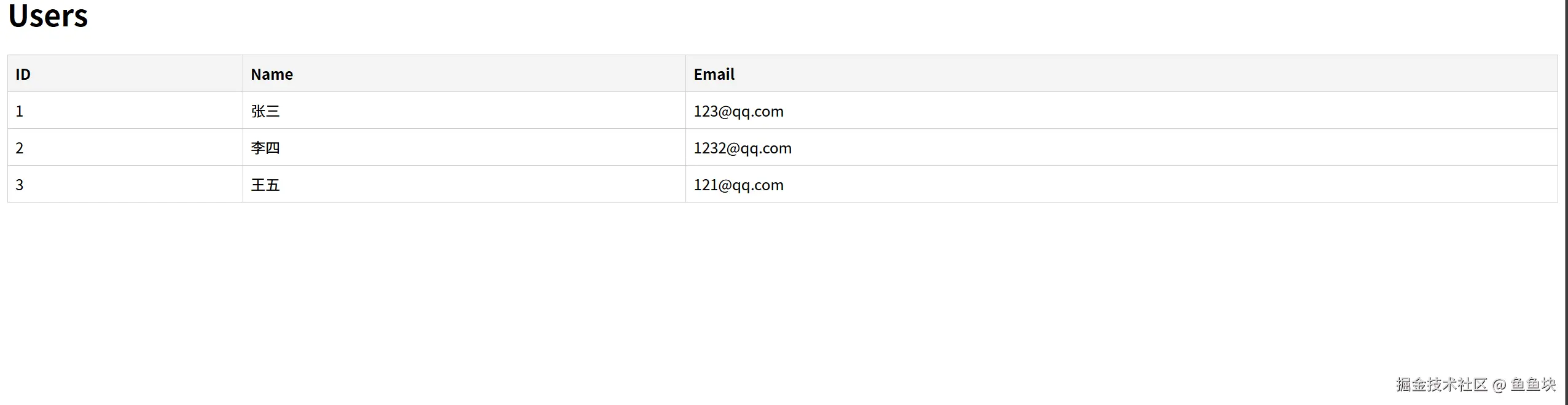
Task: Click the name cell 李四
Action: (265, 148)
